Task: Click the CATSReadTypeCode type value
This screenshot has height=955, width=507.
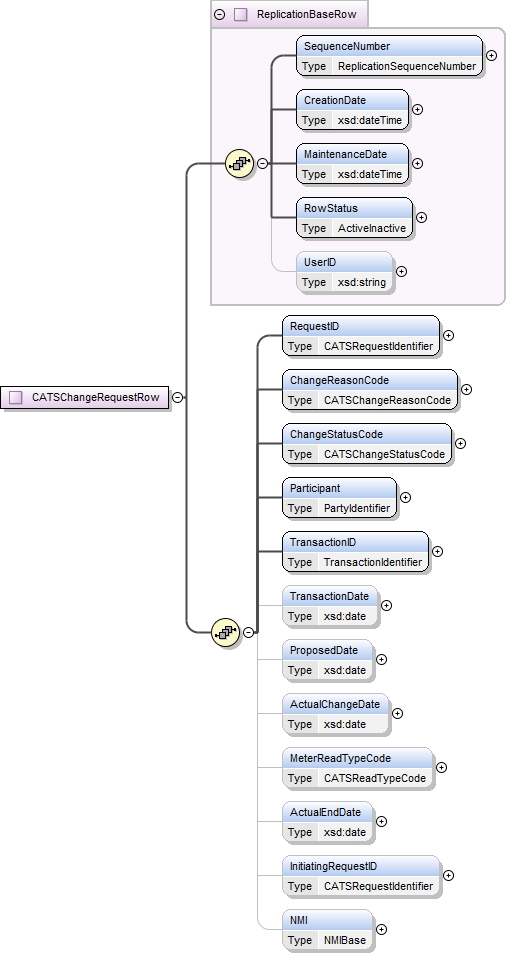Action: click(x=375, y=778)
